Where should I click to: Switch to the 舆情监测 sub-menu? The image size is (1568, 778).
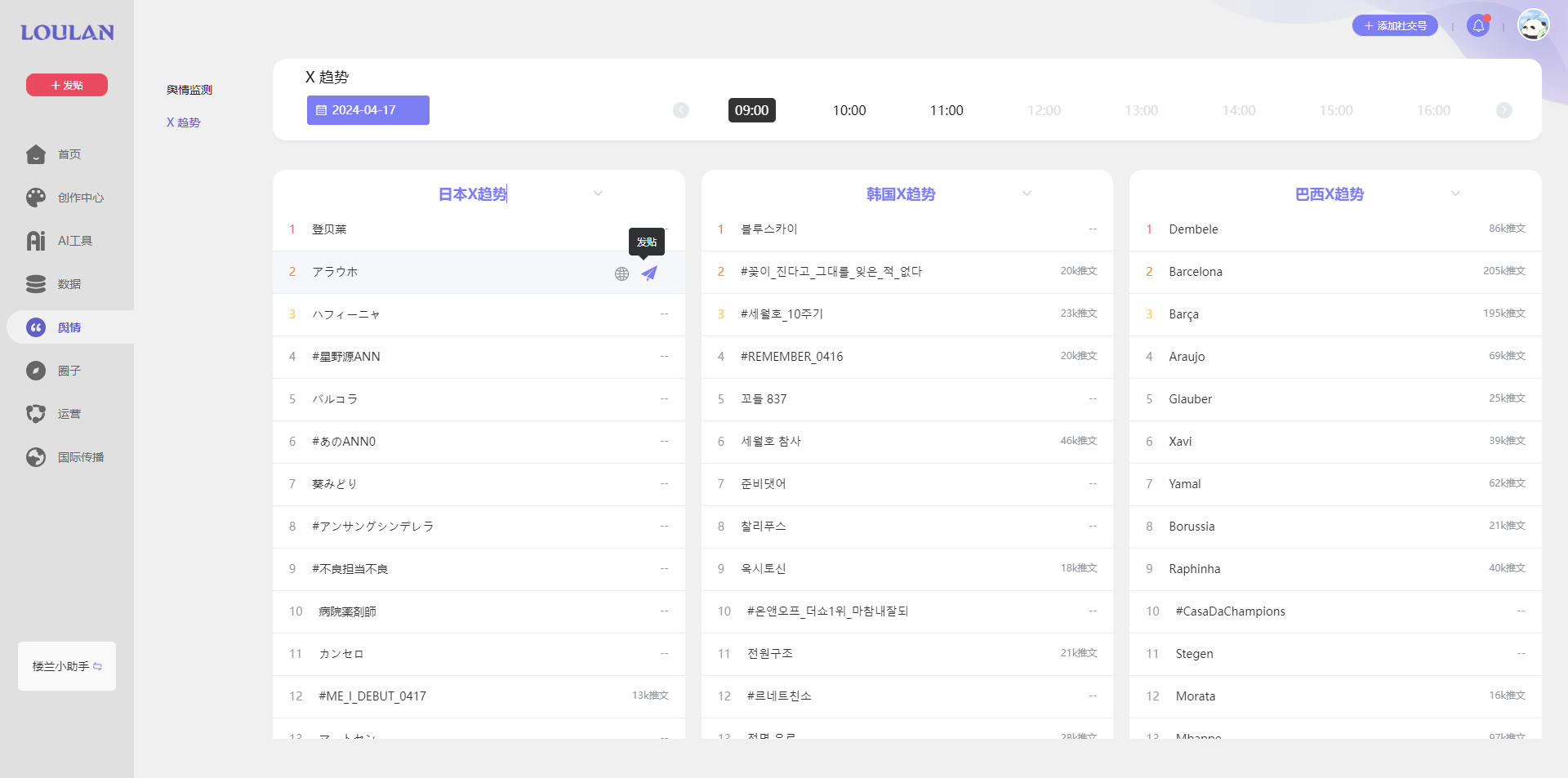[189, 90]
